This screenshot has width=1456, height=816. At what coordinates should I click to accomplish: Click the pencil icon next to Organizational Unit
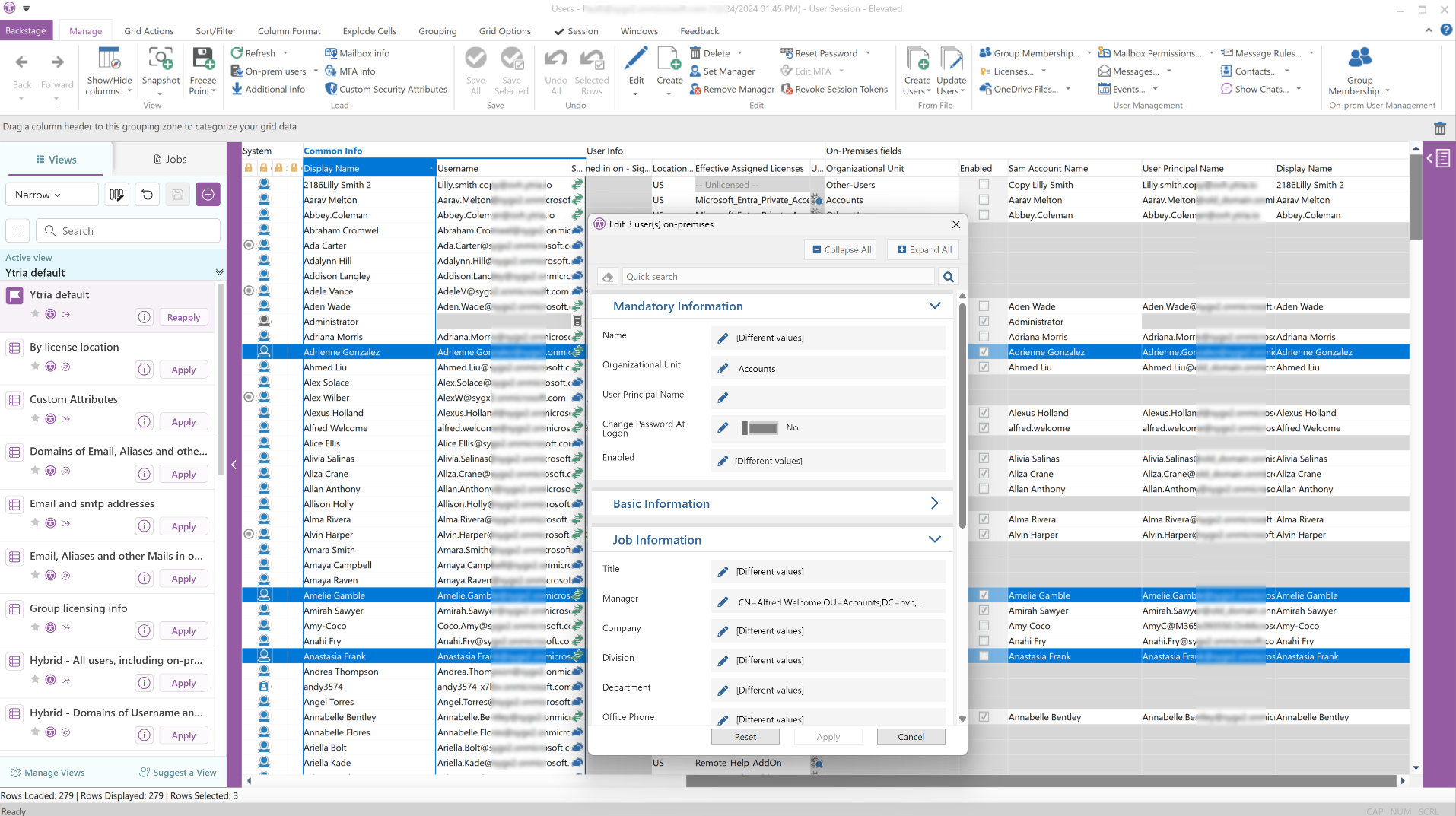tap(723, 369)
